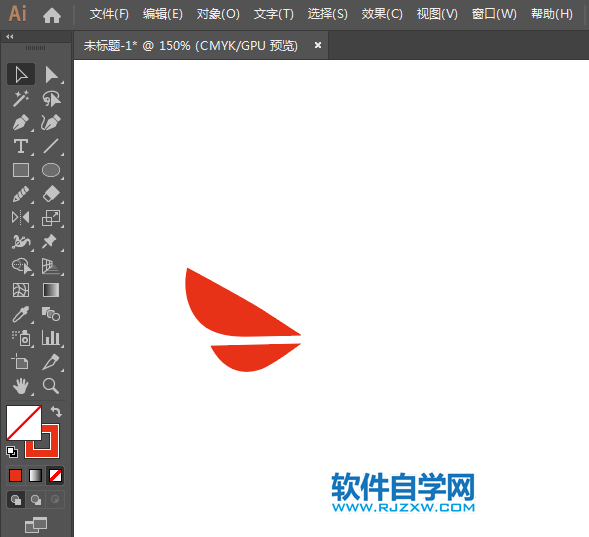Image resolution: width=589 pixels, height=537 pixels.
Task: Select the Warp tool
Action: point(21,242)
